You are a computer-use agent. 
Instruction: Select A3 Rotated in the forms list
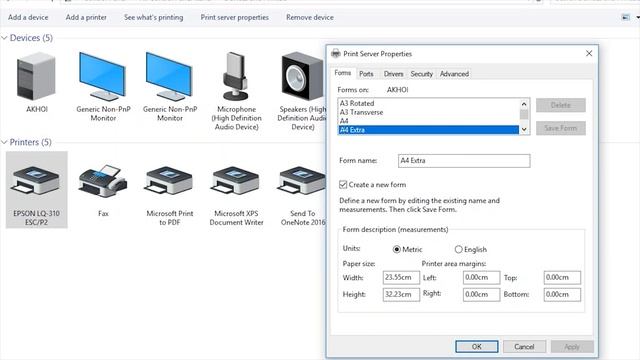(x=429, y=103)
